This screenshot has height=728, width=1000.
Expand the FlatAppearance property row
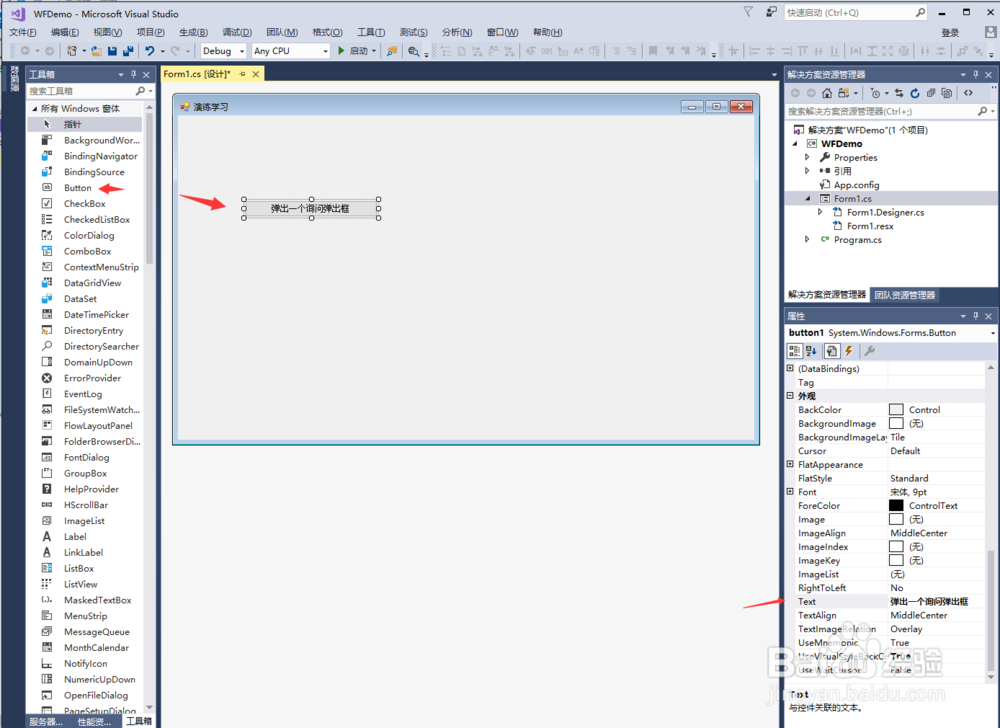tap(790, 464)
